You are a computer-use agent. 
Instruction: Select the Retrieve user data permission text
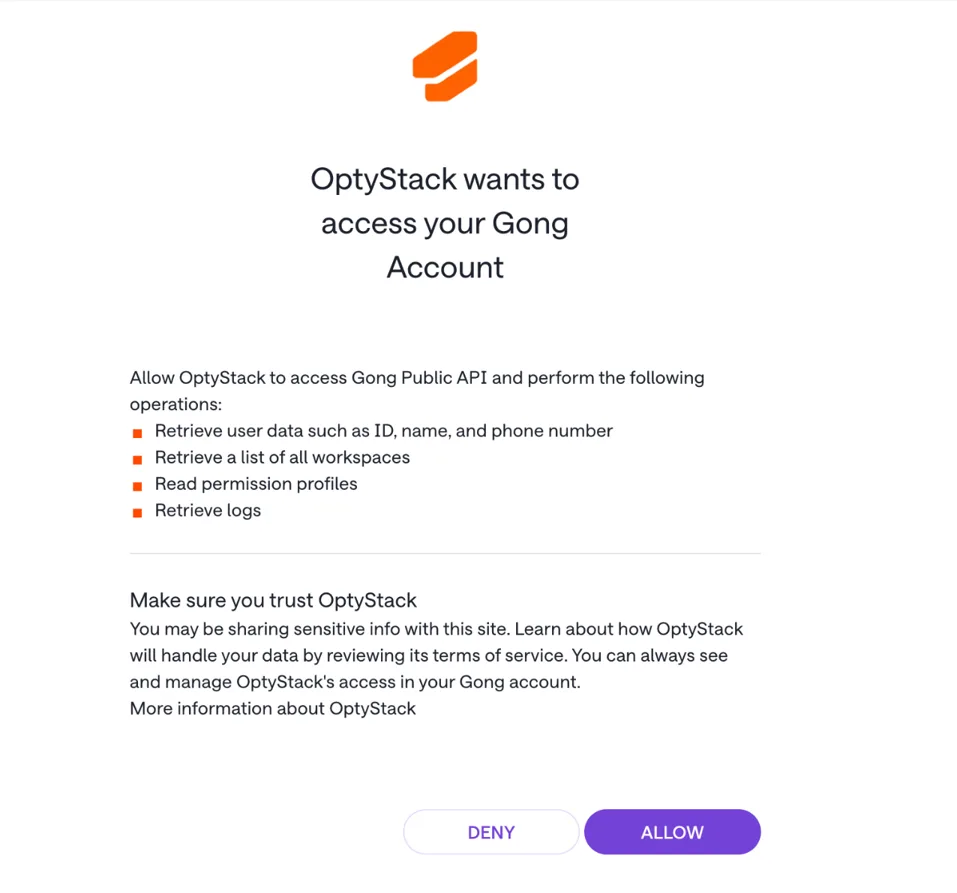pos(383,431)
